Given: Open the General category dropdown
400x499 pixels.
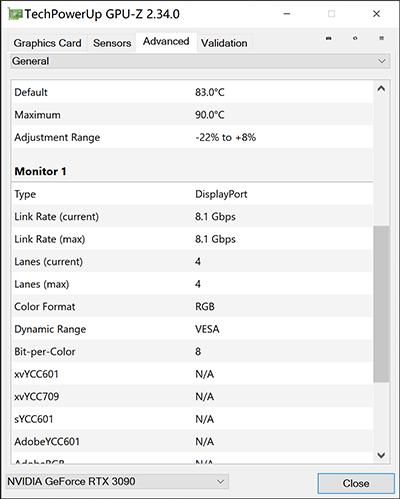Looking at the screenshot, I should [200, 61].
